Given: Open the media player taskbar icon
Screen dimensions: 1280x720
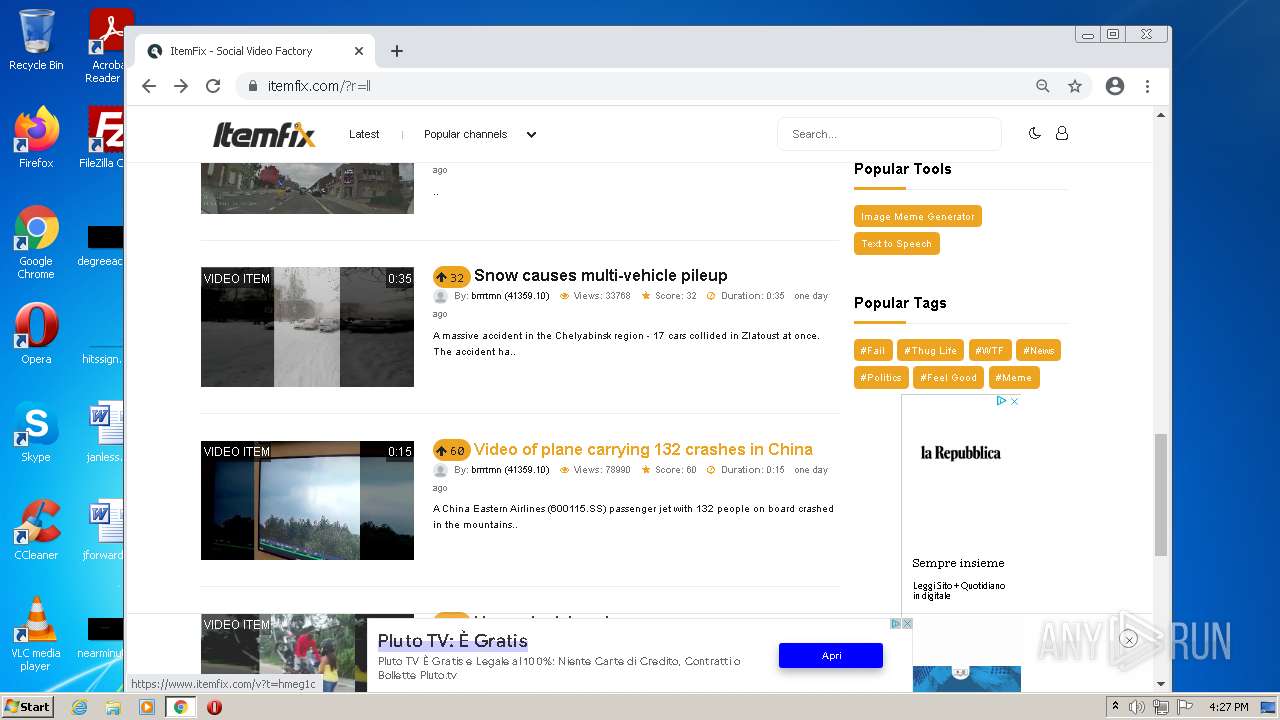Looking at the screenshot, I should [147, 707].
